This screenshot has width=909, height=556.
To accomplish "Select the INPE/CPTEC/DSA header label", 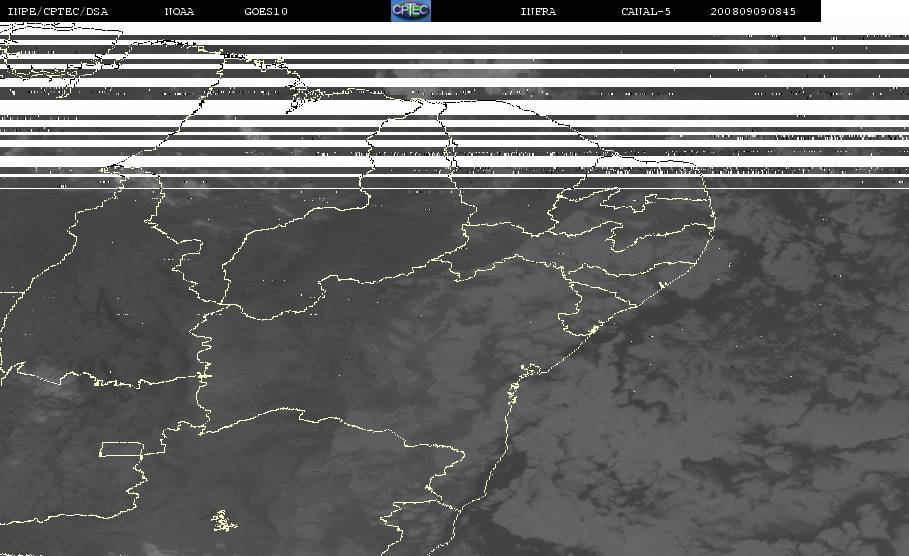I will pos(57,12).
